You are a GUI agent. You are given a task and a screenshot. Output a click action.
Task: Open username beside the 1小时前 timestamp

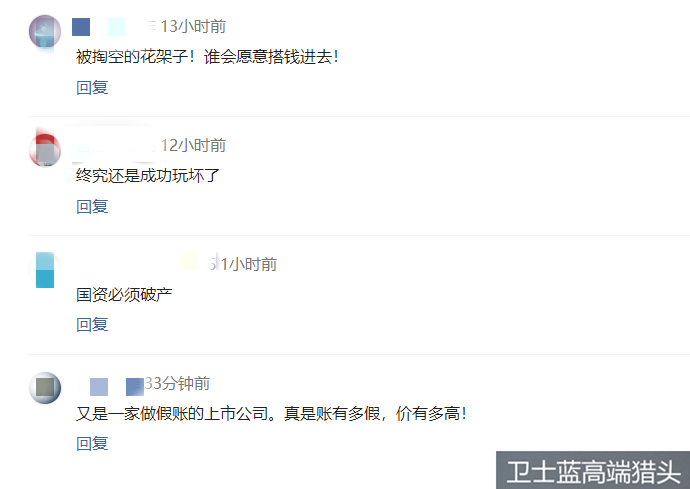(x=147, y=264)
